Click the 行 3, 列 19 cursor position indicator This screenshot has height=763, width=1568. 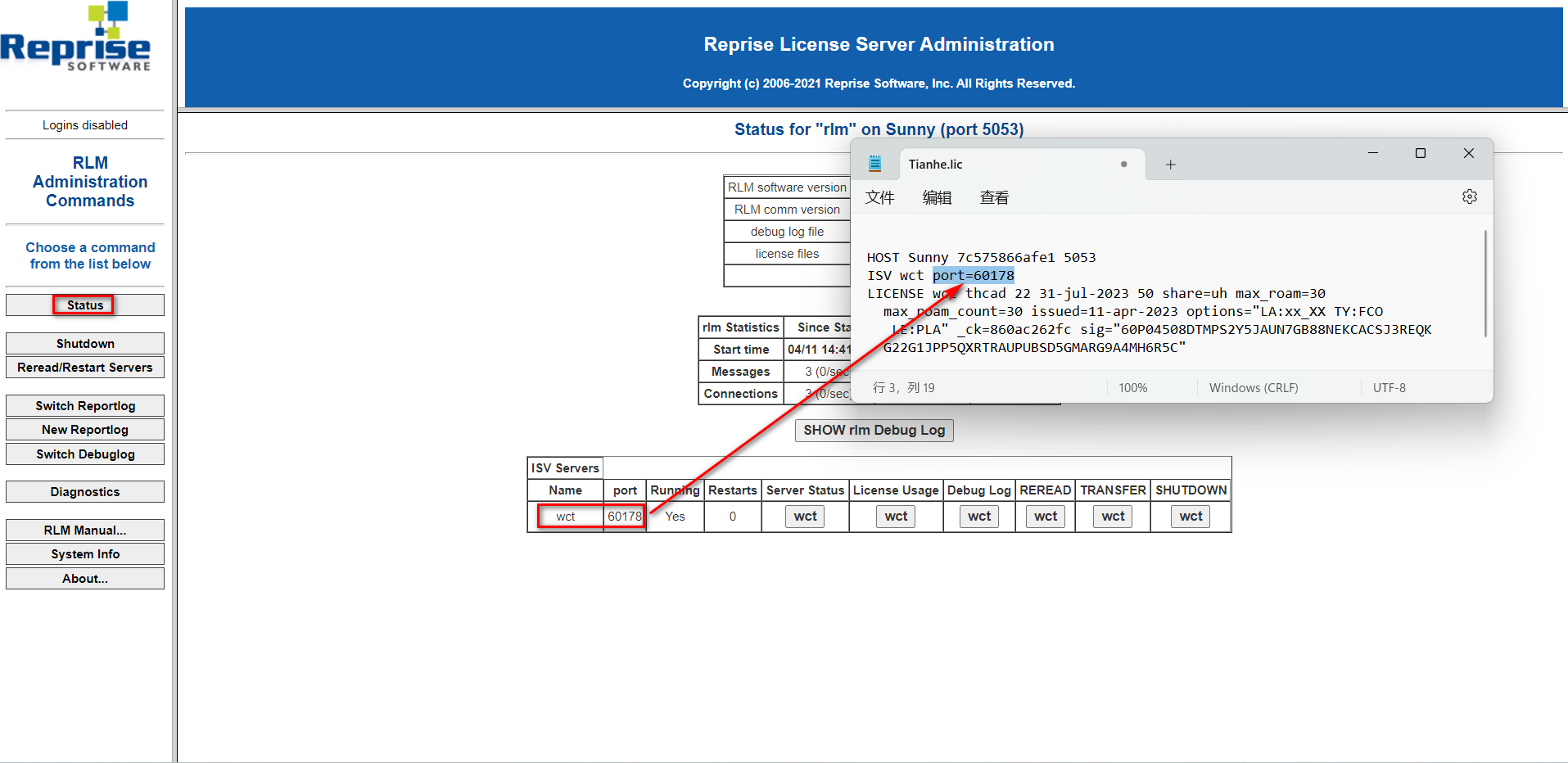pos(904,388)
